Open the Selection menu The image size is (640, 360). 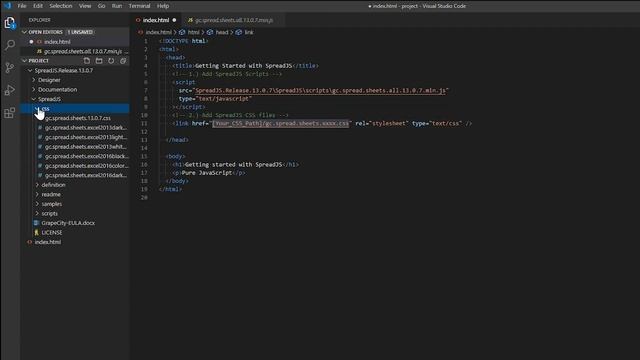pyautogui.click(x=61, y=6)
